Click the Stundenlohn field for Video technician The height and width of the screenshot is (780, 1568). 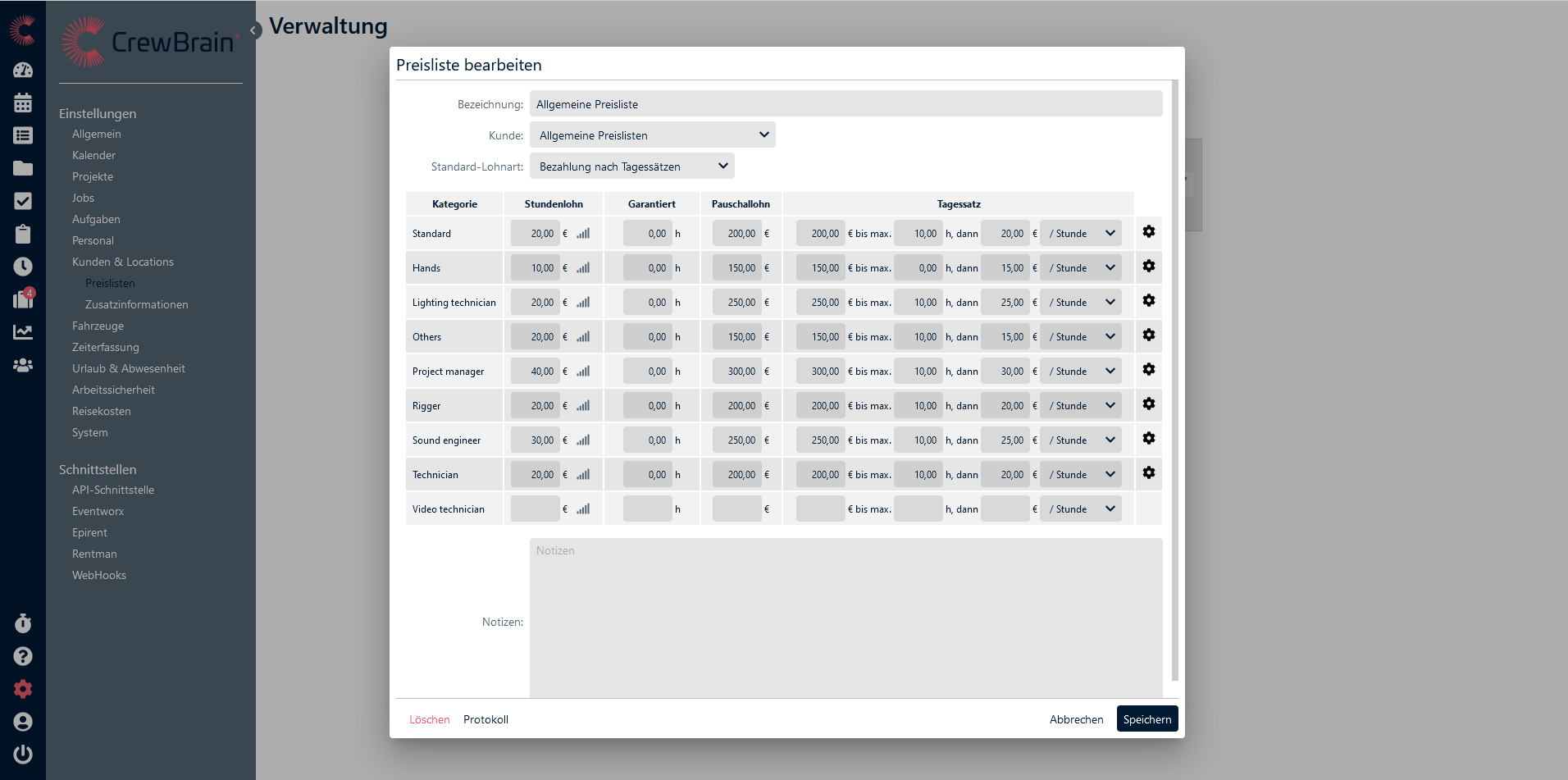click(535, 509)
